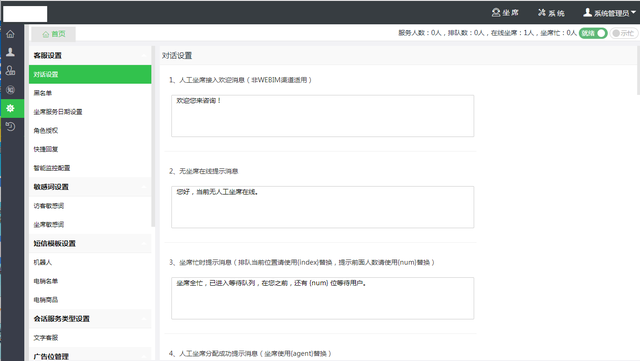The image size is (640, 361).
Task: Collapse the 客服设置 section
Action: coord(144,56)
